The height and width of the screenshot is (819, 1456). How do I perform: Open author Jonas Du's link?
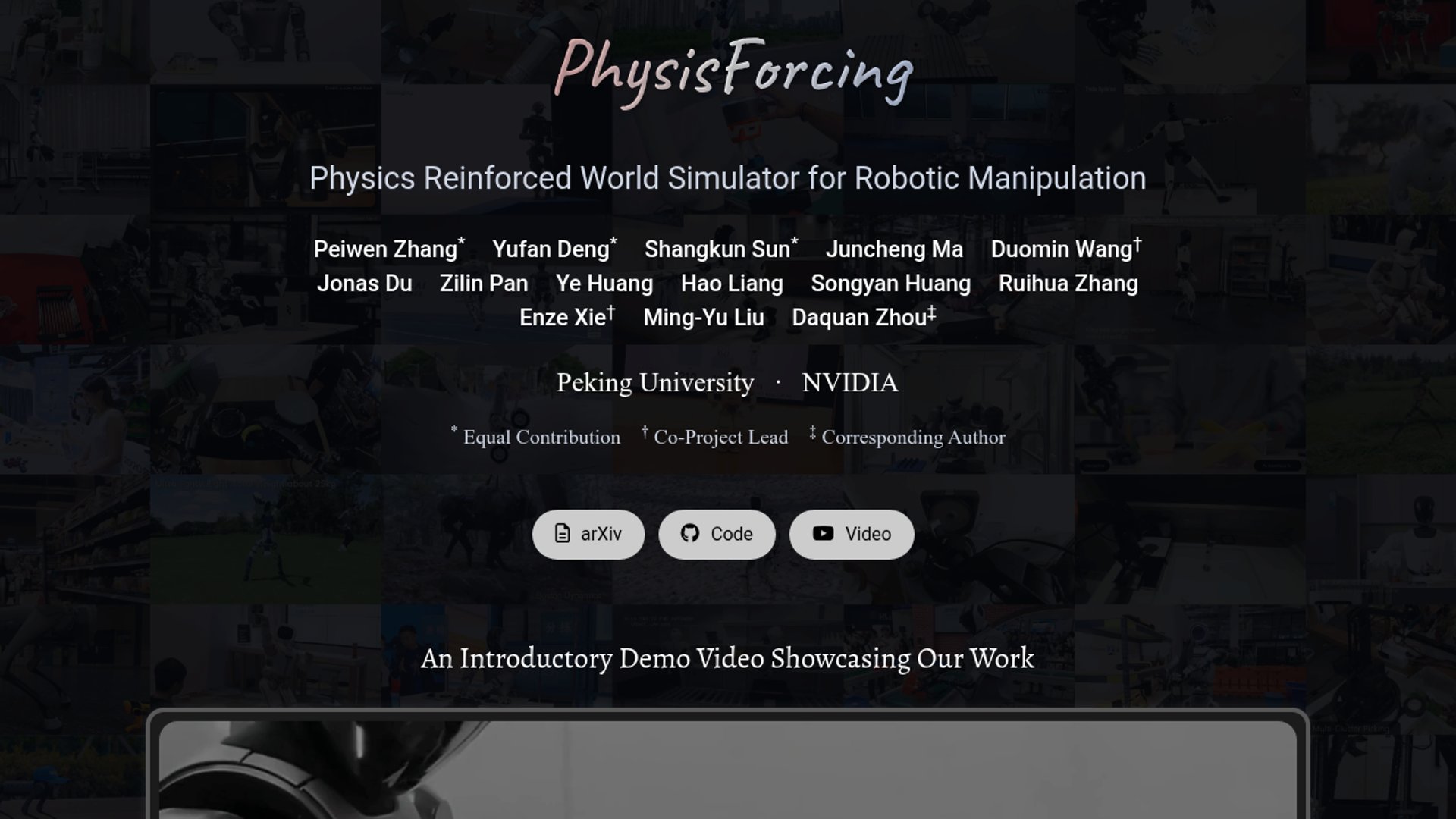(365, 283)
